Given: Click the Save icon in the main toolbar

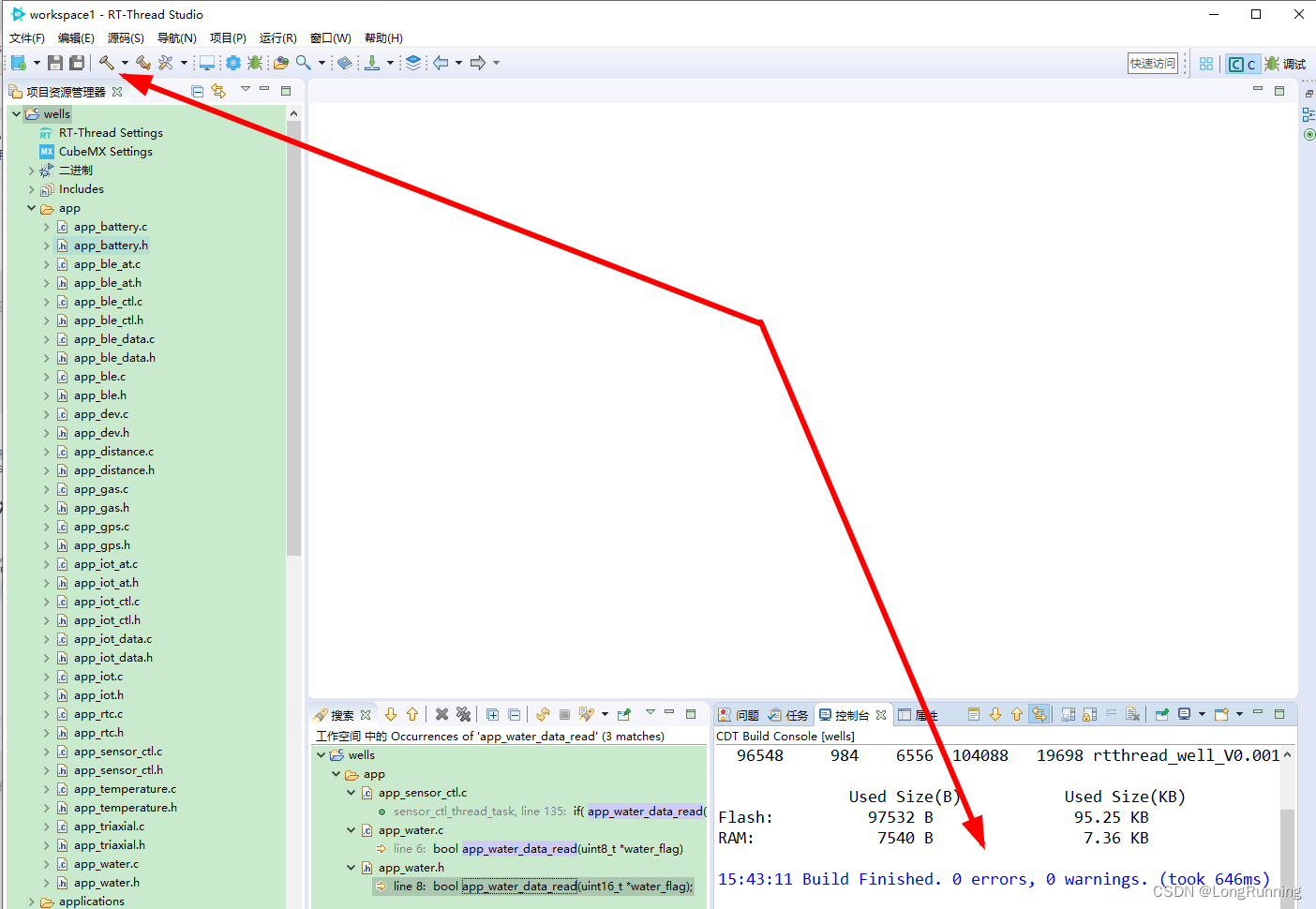Looking at the screenshot, I should tap(55, 63).
